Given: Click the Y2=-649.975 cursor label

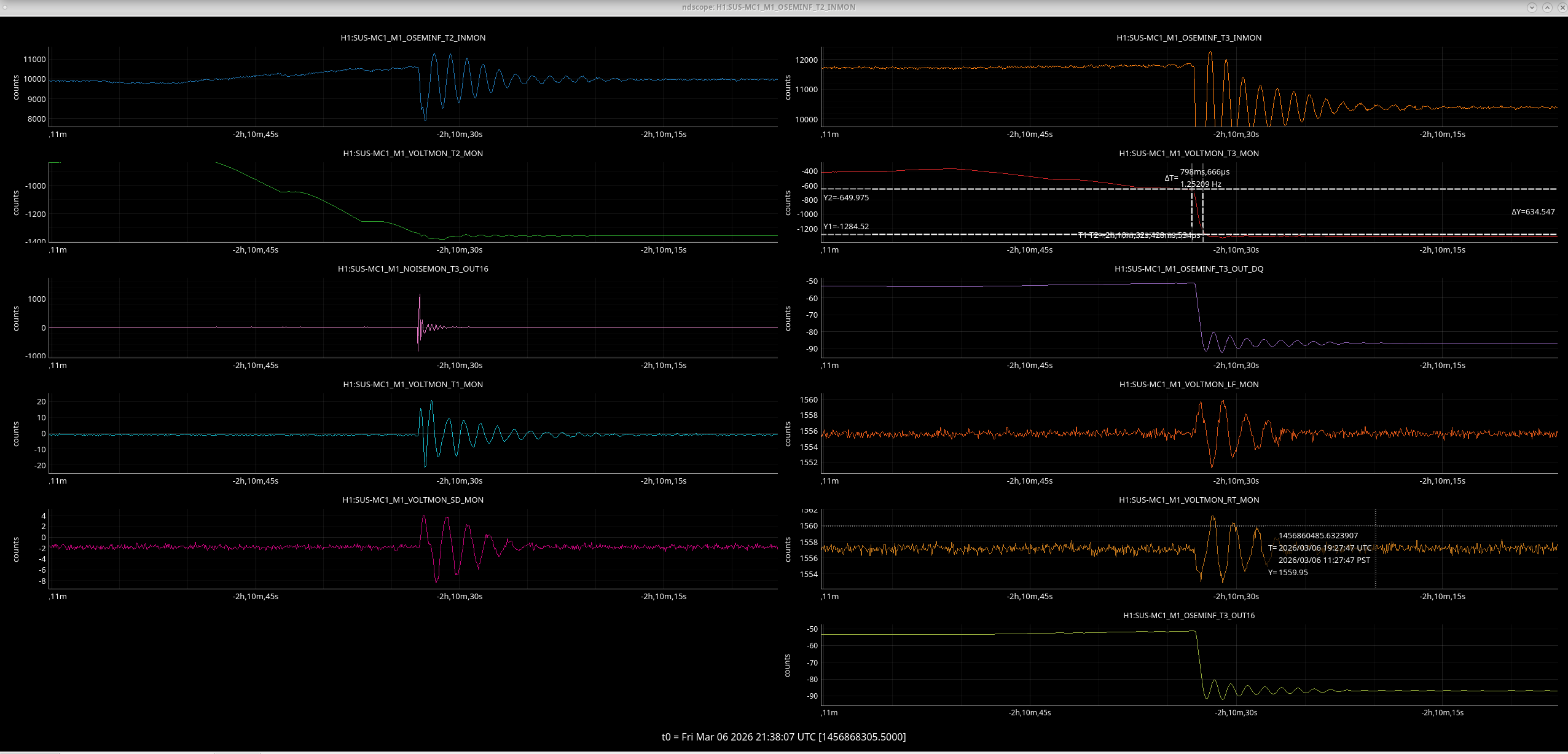Looking at the screenshot, I should [x=846, y=198].
